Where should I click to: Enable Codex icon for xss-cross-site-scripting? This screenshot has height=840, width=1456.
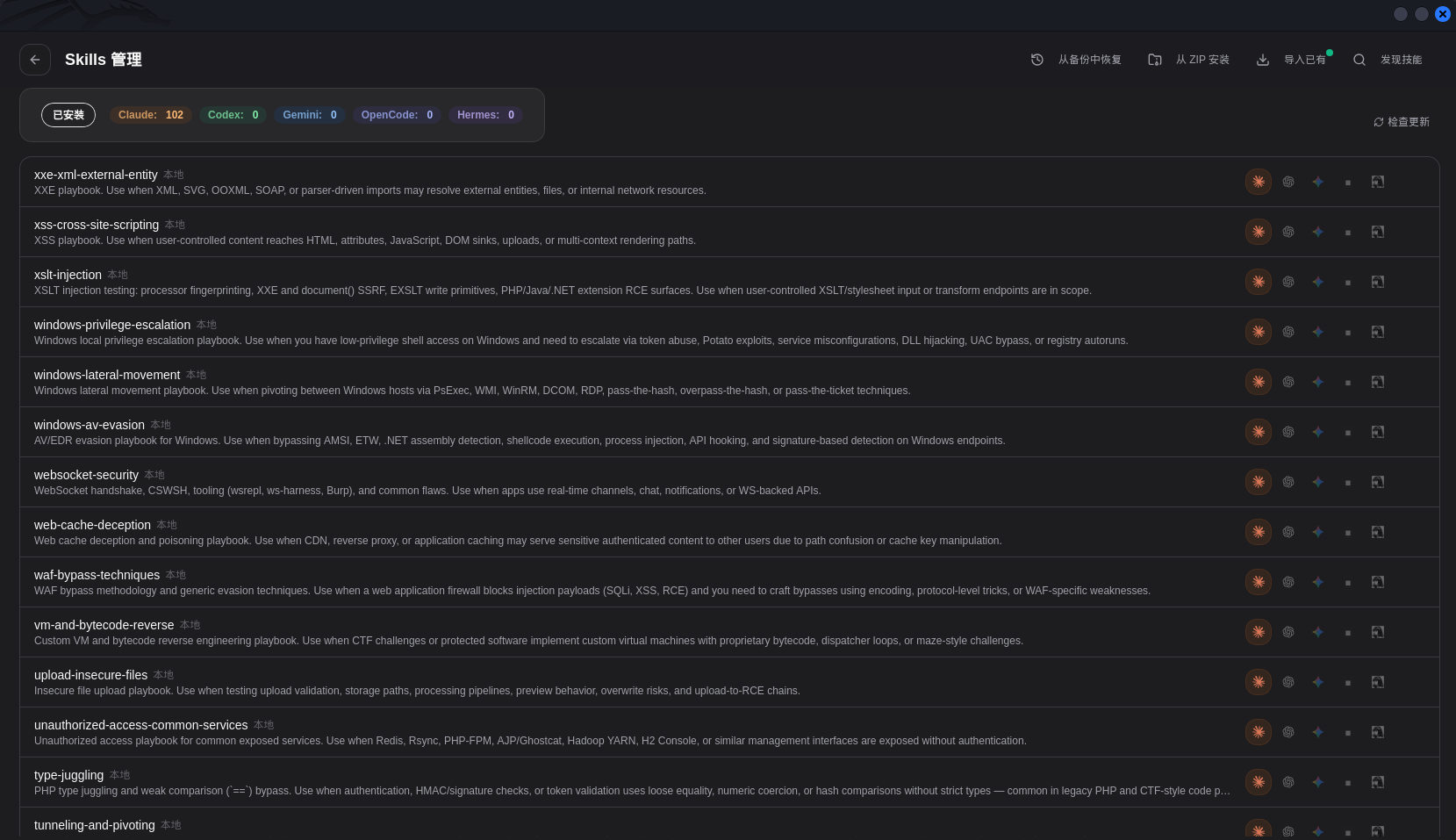tap(1288, 232)
